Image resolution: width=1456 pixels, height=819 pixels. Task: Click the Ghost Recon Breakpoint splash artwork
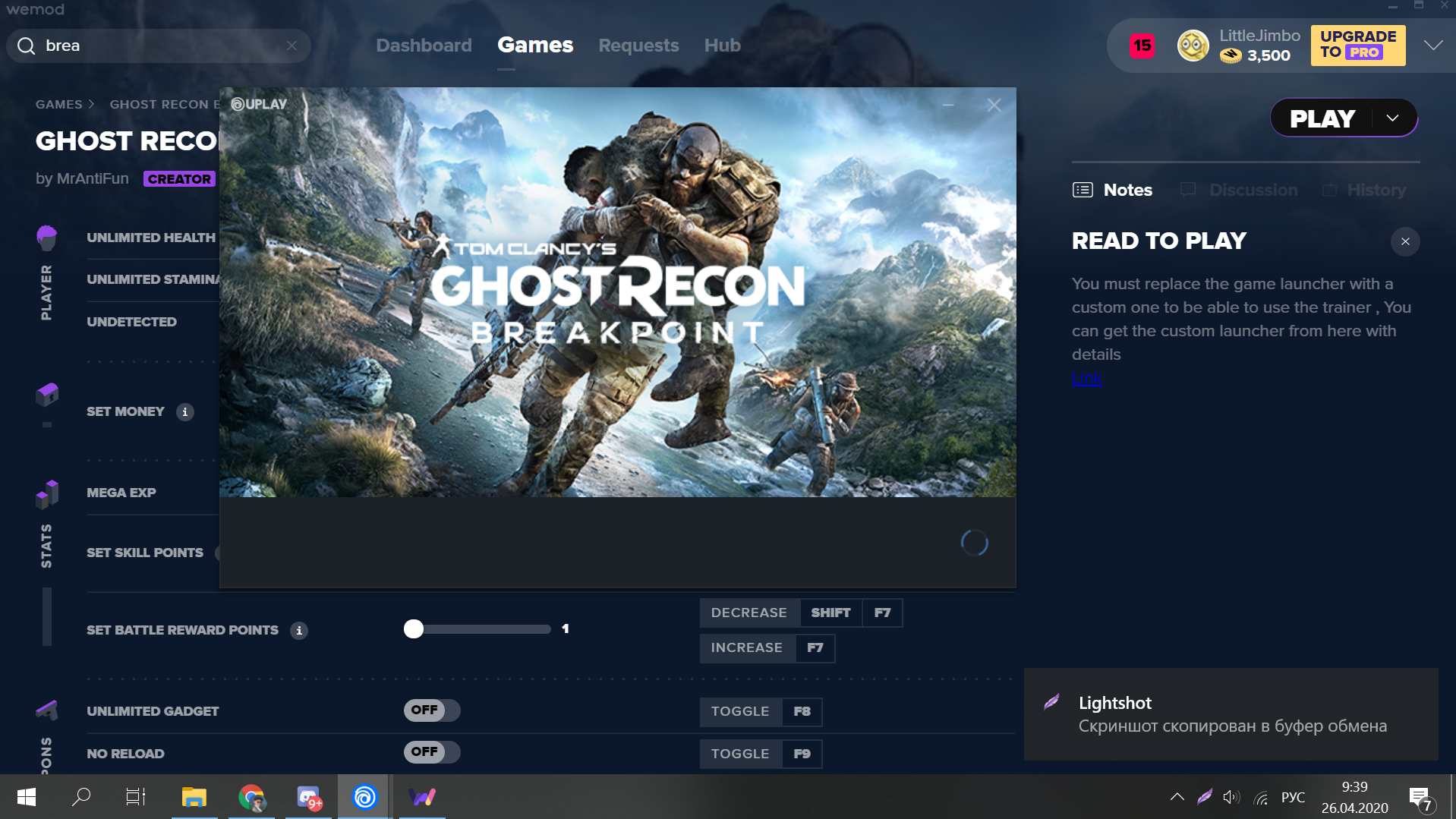pyautogui.click(x=618, y=292)
